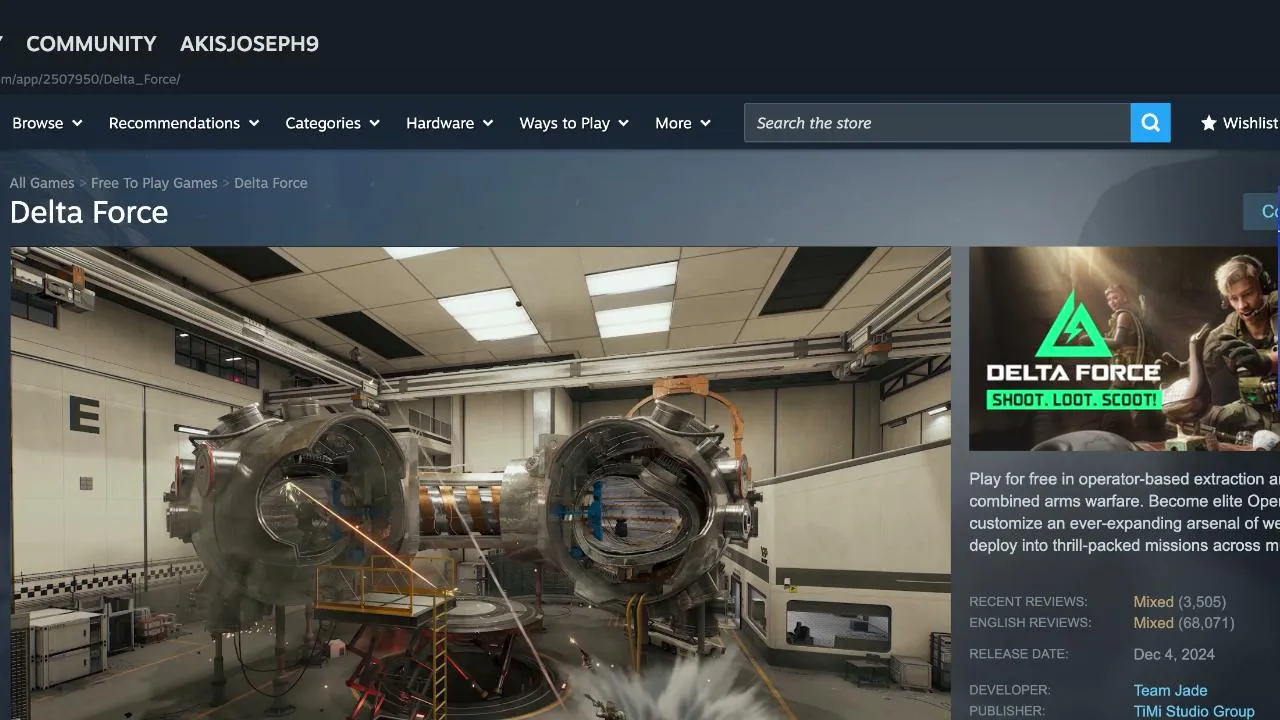Click the Dec 4, 2024 release date
This screenshot has height=720, width=1280.
tap(1174, 655)
